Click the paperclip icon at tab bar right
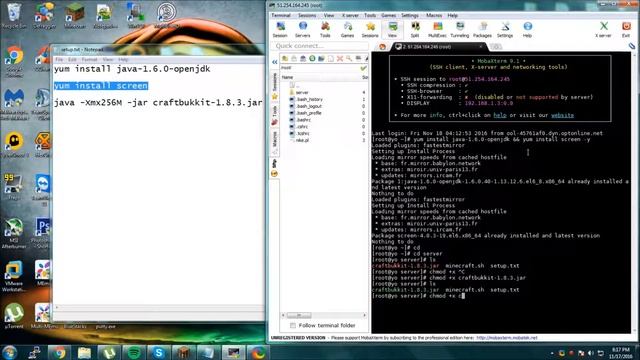The width and height of the screenshot is (640, 360). (x=632, y=47)
